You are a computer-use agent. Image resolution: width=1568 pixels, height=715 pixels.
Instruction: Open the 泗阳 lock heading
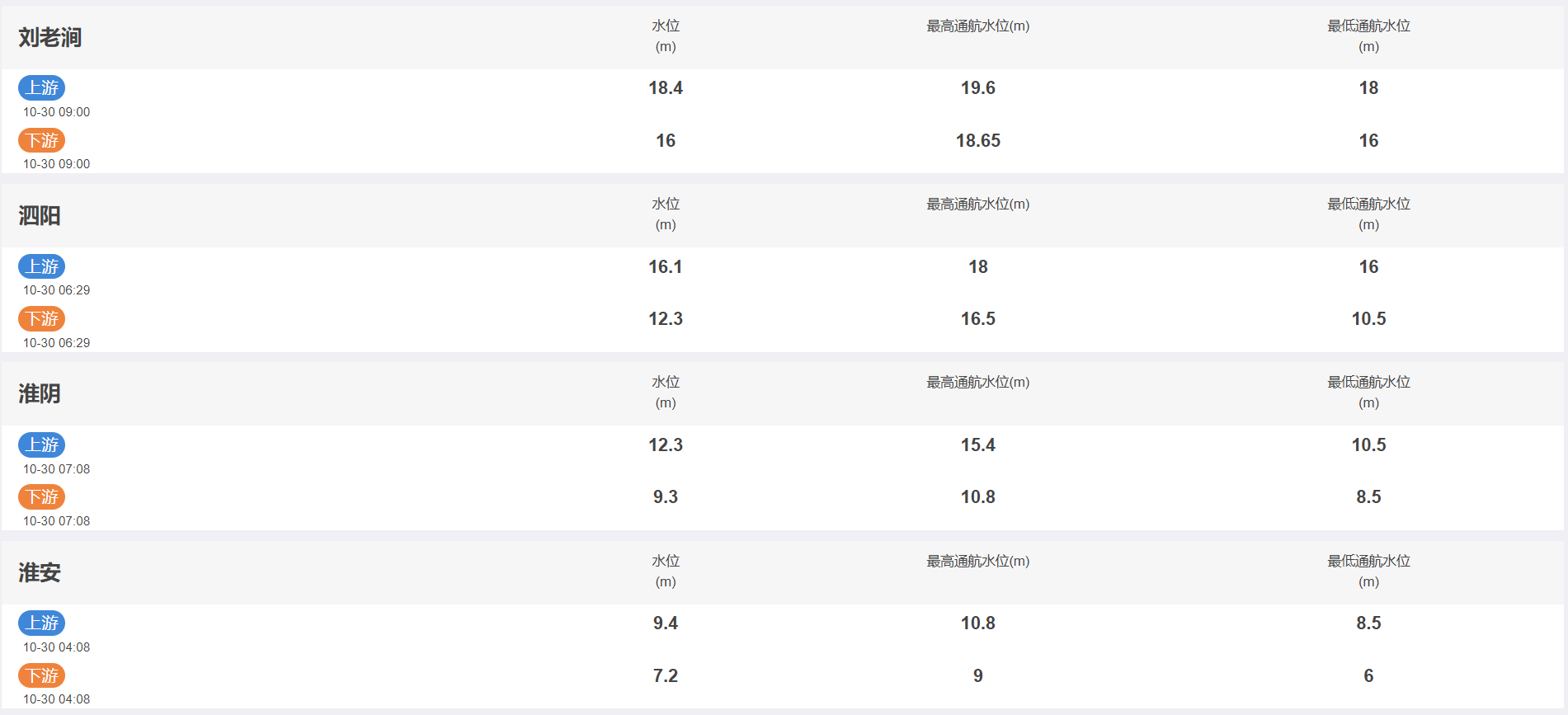point(40,215)
